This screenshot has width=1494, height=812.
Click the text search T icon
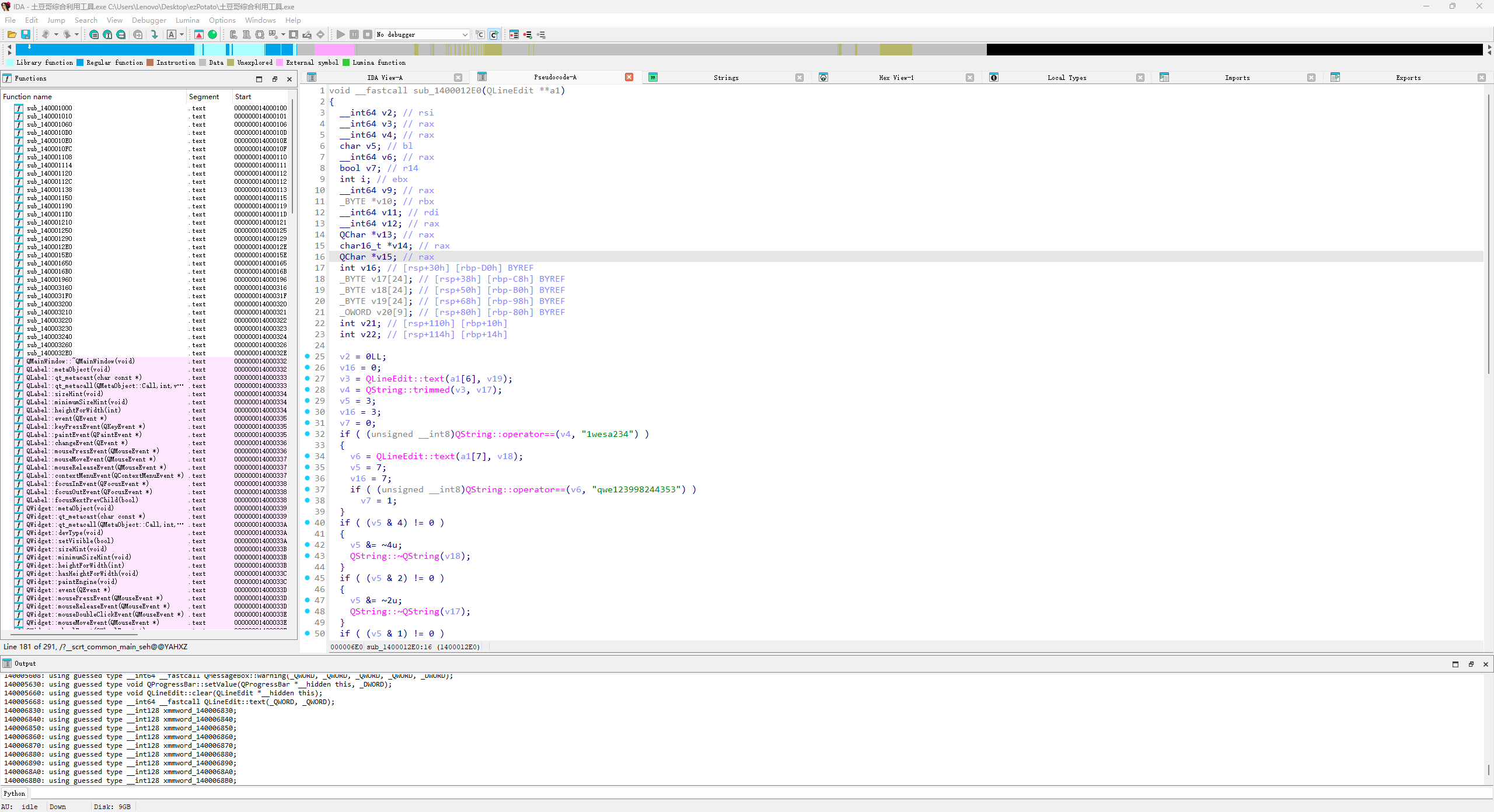107,34
